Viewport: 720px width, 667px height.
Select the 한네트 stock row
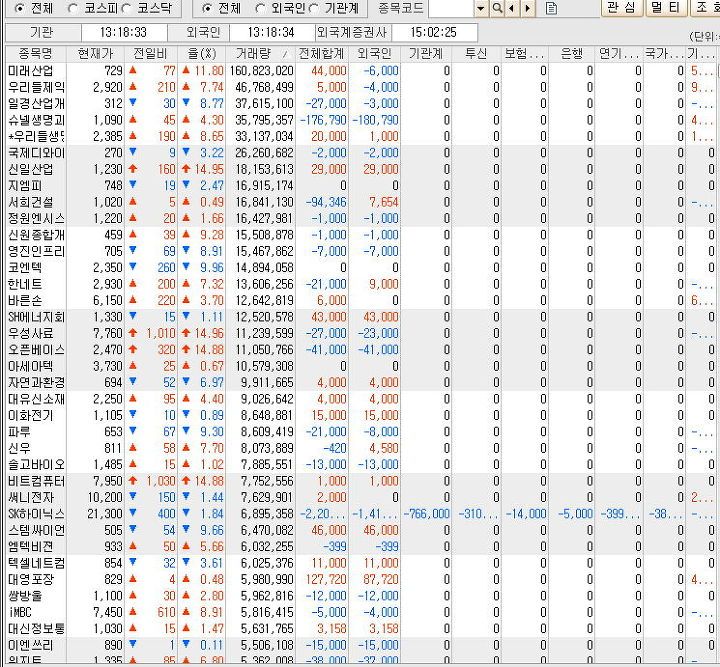click(360, 284)
